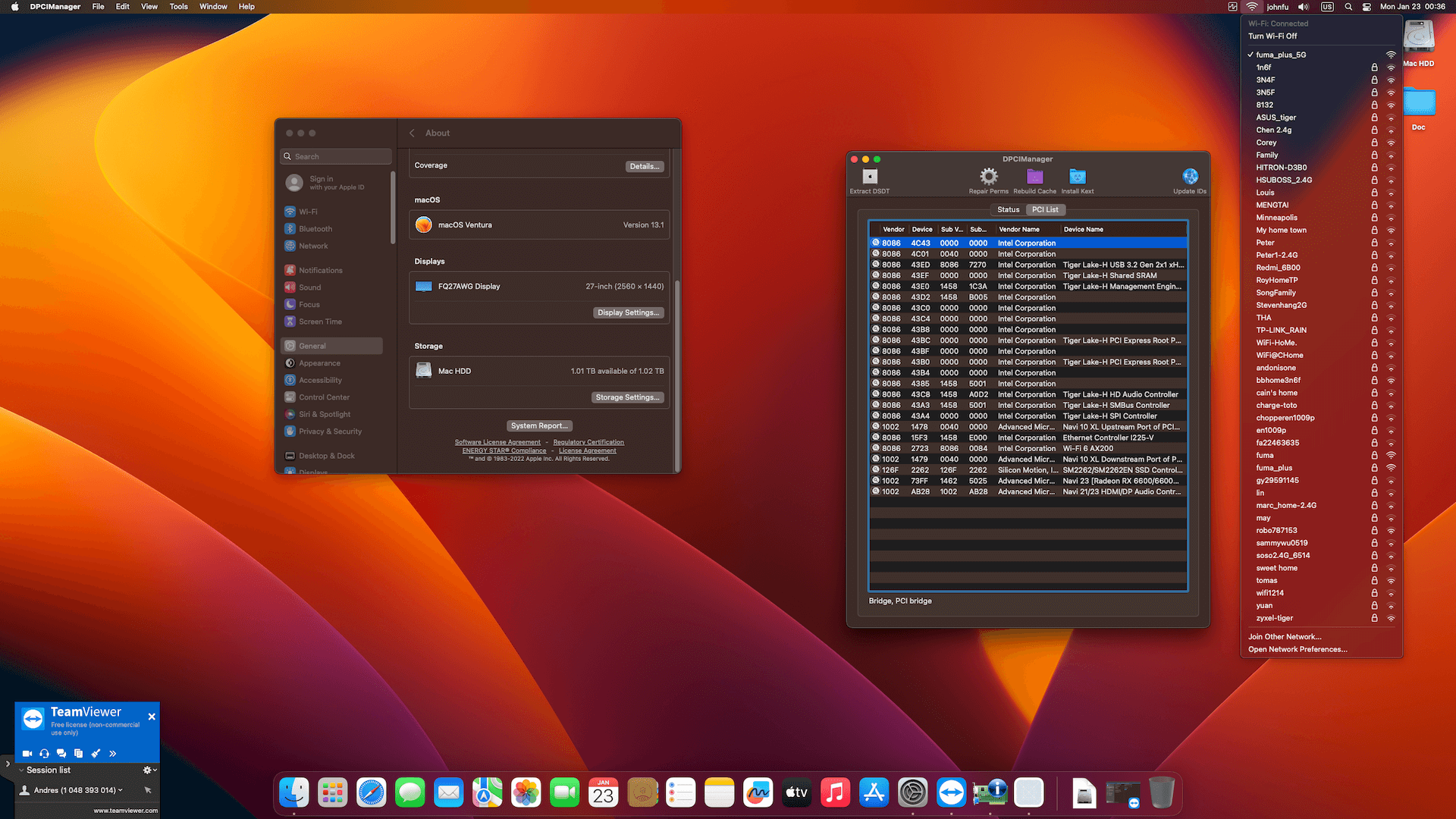Image resolution: width=1456 pixels, height=819 pixels.
Task: Expand the double-chevron more actions in TeamViewer
Action: (x=112, y=753)
